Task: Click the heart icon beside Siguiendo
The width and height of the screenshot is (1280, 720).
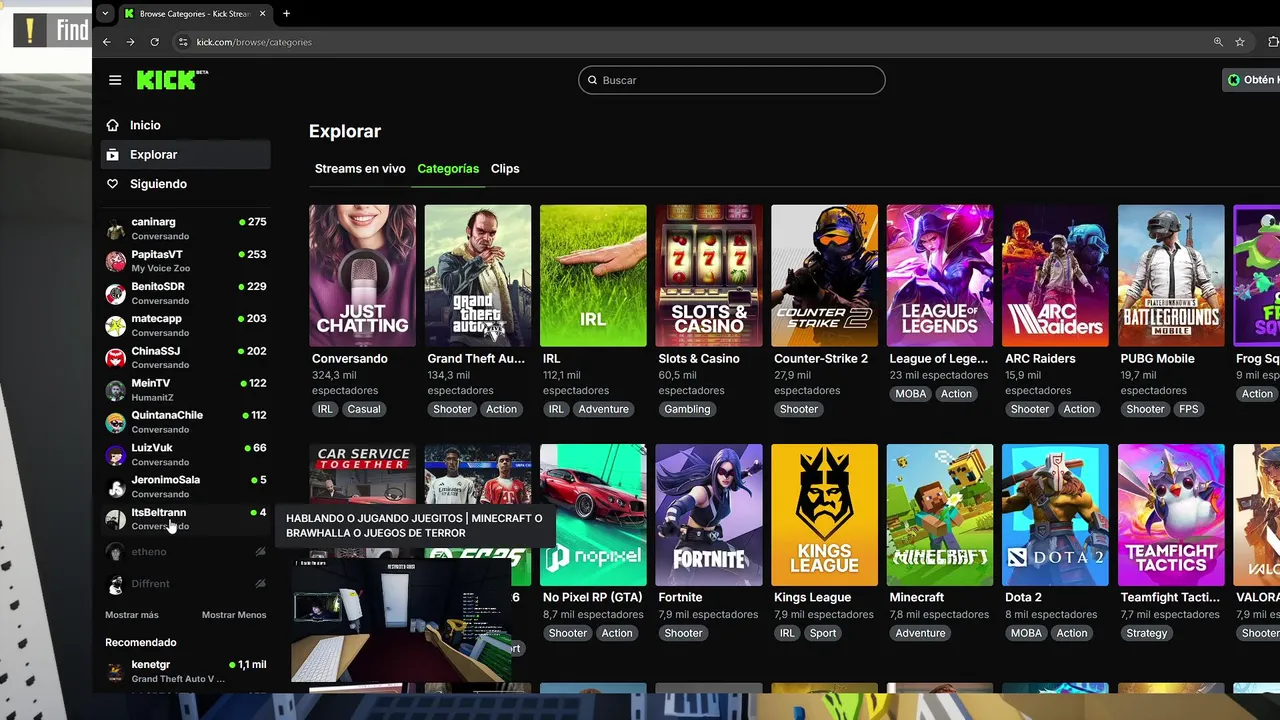Action: point(113,184)
